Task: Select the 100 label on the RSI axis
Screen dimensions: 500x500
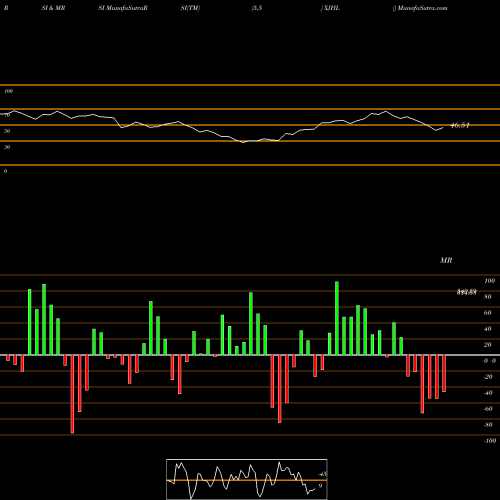Action: tap(8, 91)
